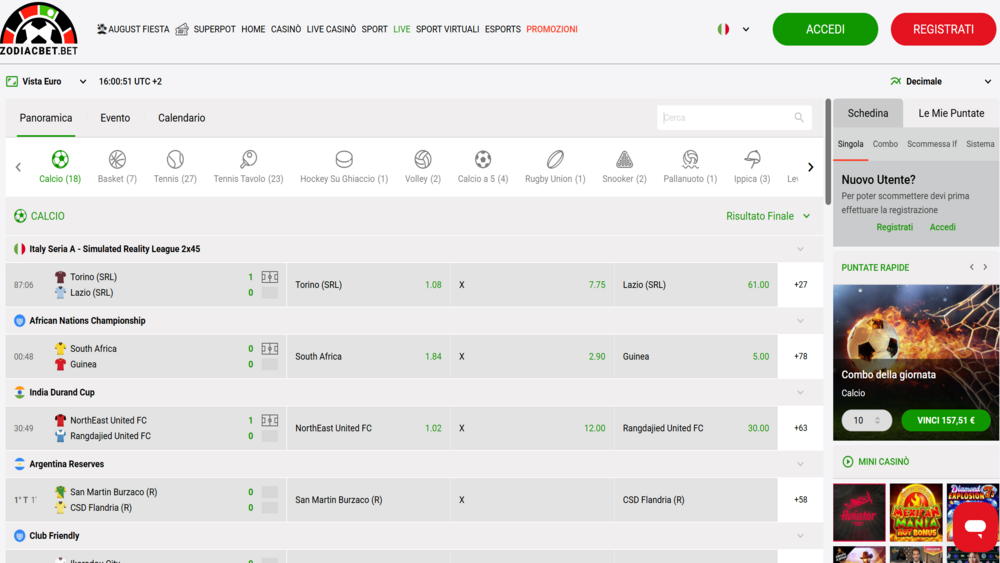Select the Combo bet type tab

[885, 144]
